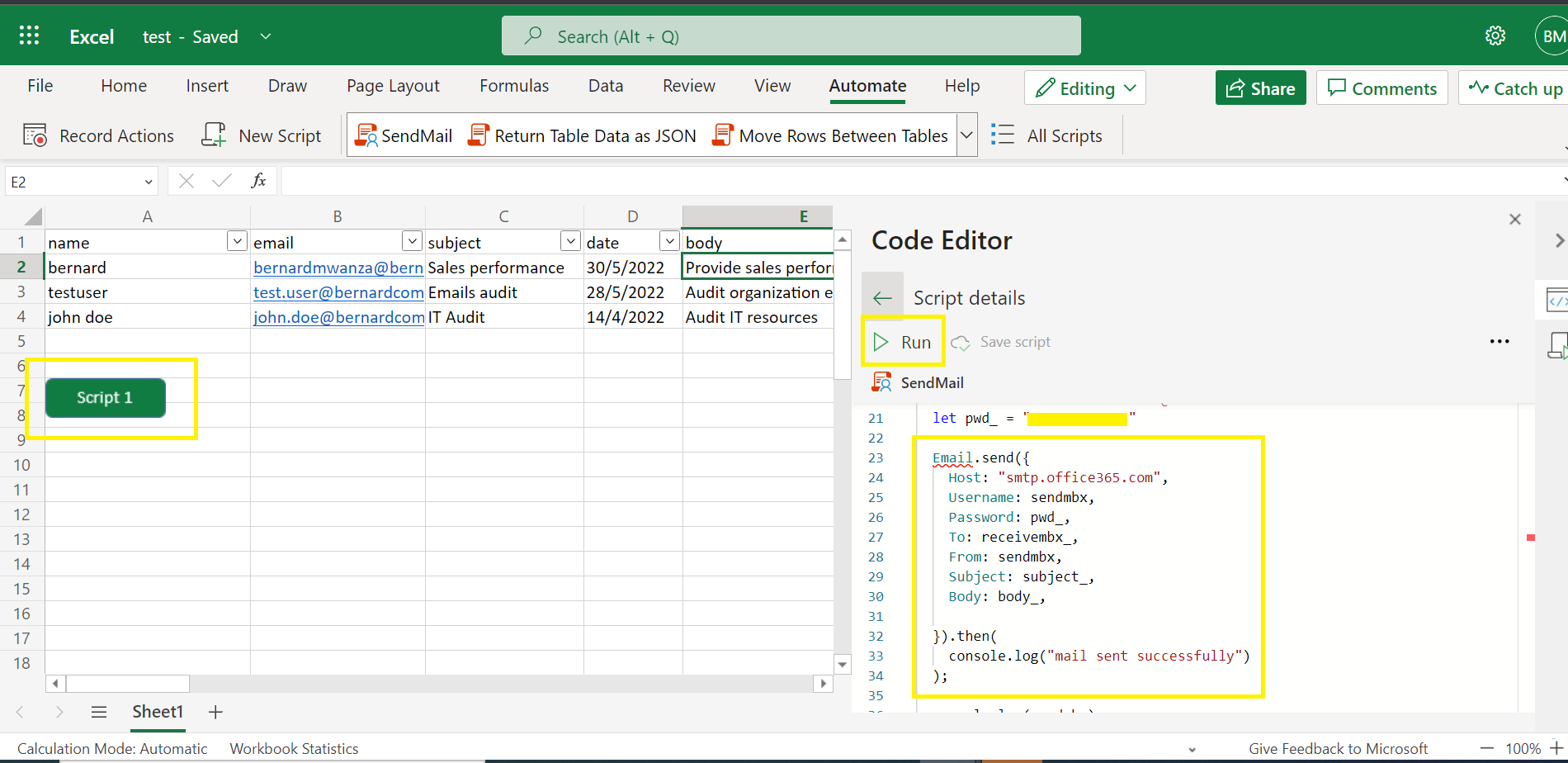This screenshot has width=1568, height=763.
Task: Open the Return Table Data as JSON script
Action: pyautogui.click(x=582, y=135)
